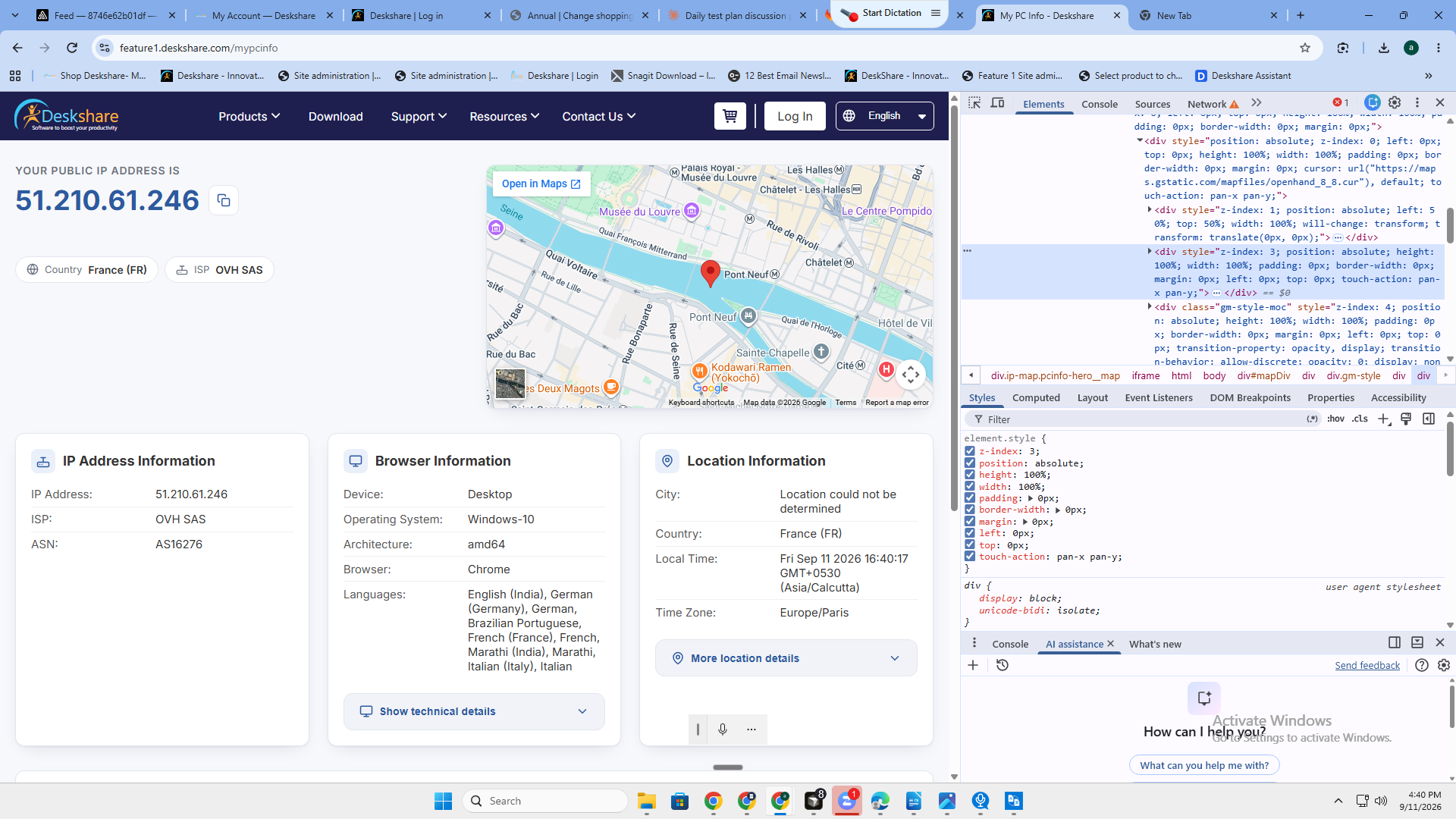Screen dimensions: 1456x819
Task: Open the Event Listeners tab
Action: tap(1158, 397)
